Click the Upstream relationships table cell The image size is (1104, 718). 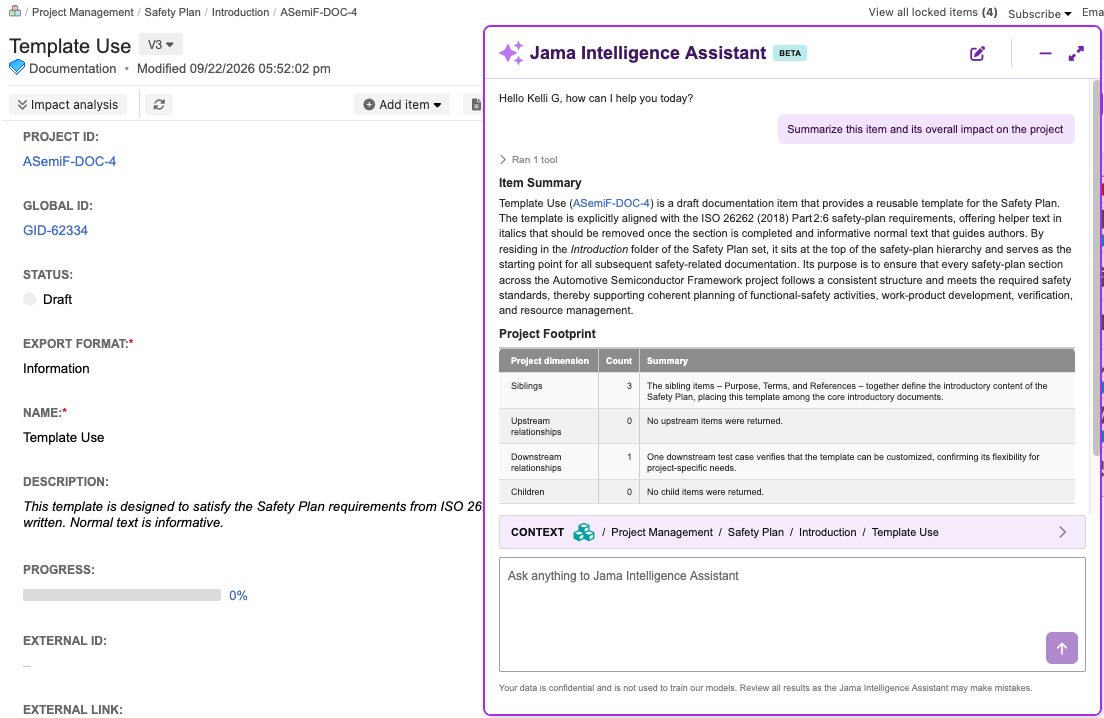[x=548, y=427]
